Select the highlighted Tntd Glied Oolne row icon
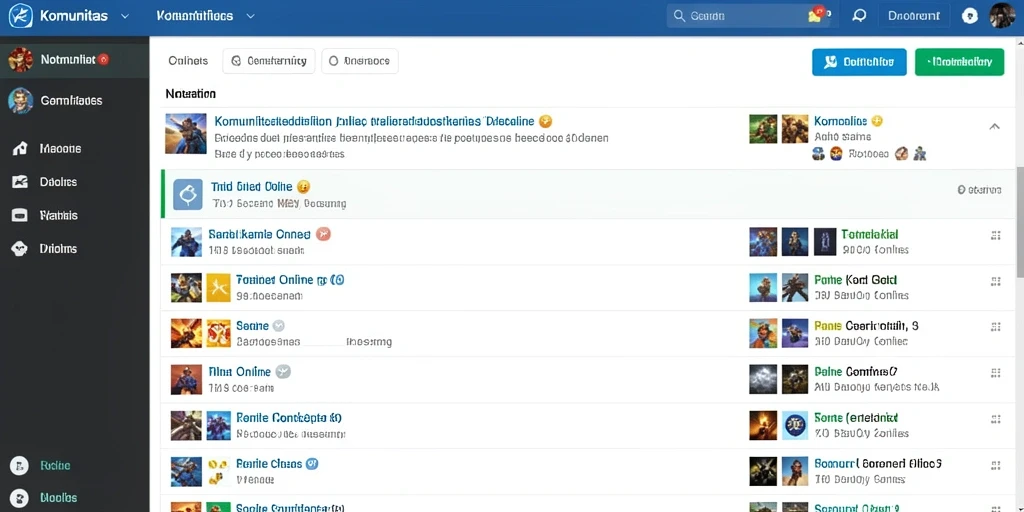The image size is (1024, 512). (x=188, y=195)
